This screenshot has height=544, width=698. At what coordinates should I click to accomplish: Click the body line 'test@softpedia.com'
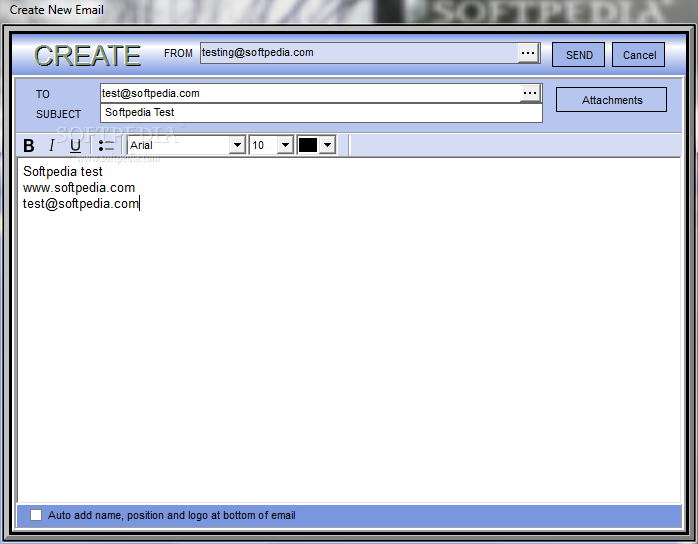pos(81,203)
